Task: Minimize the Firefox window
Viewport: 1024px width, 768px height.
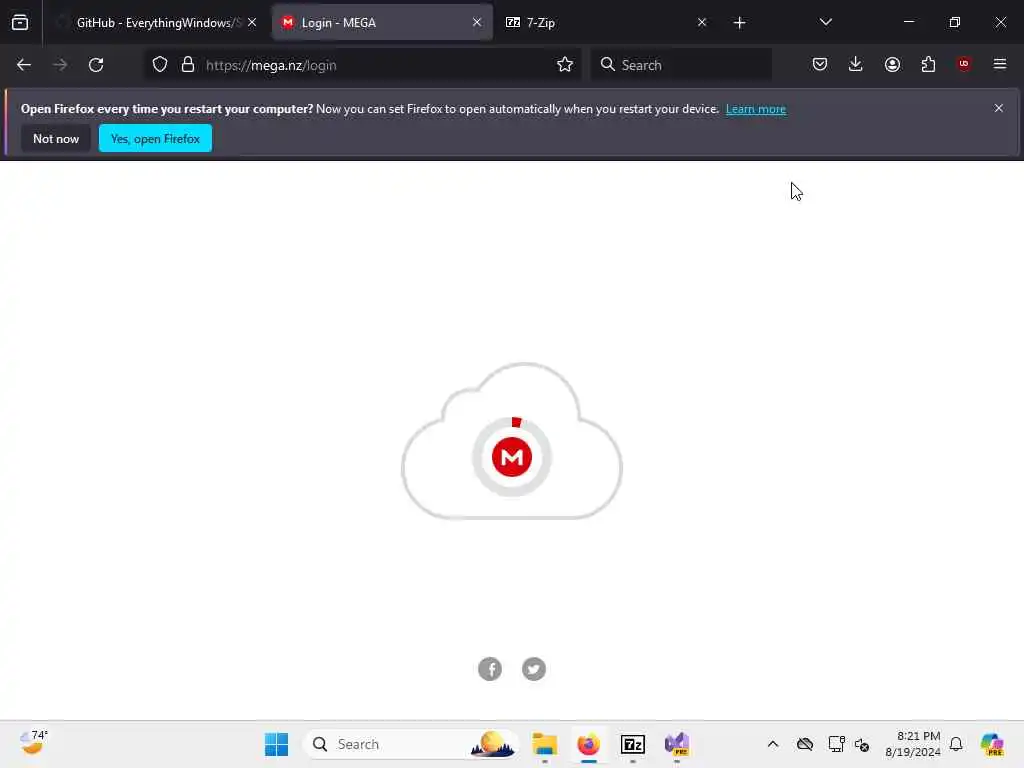Action: coord(908,22)
